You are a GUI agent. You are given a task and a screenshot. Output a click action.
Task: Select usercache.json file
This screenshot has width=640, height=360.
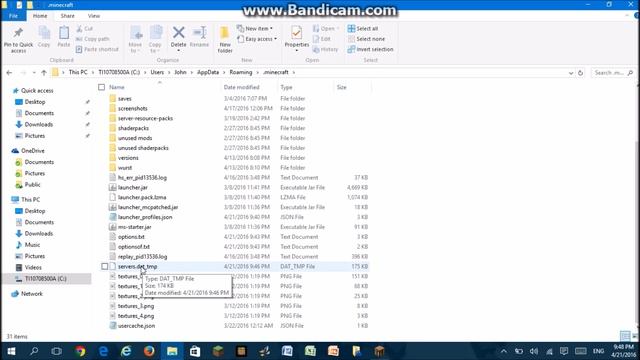[136, 326]
